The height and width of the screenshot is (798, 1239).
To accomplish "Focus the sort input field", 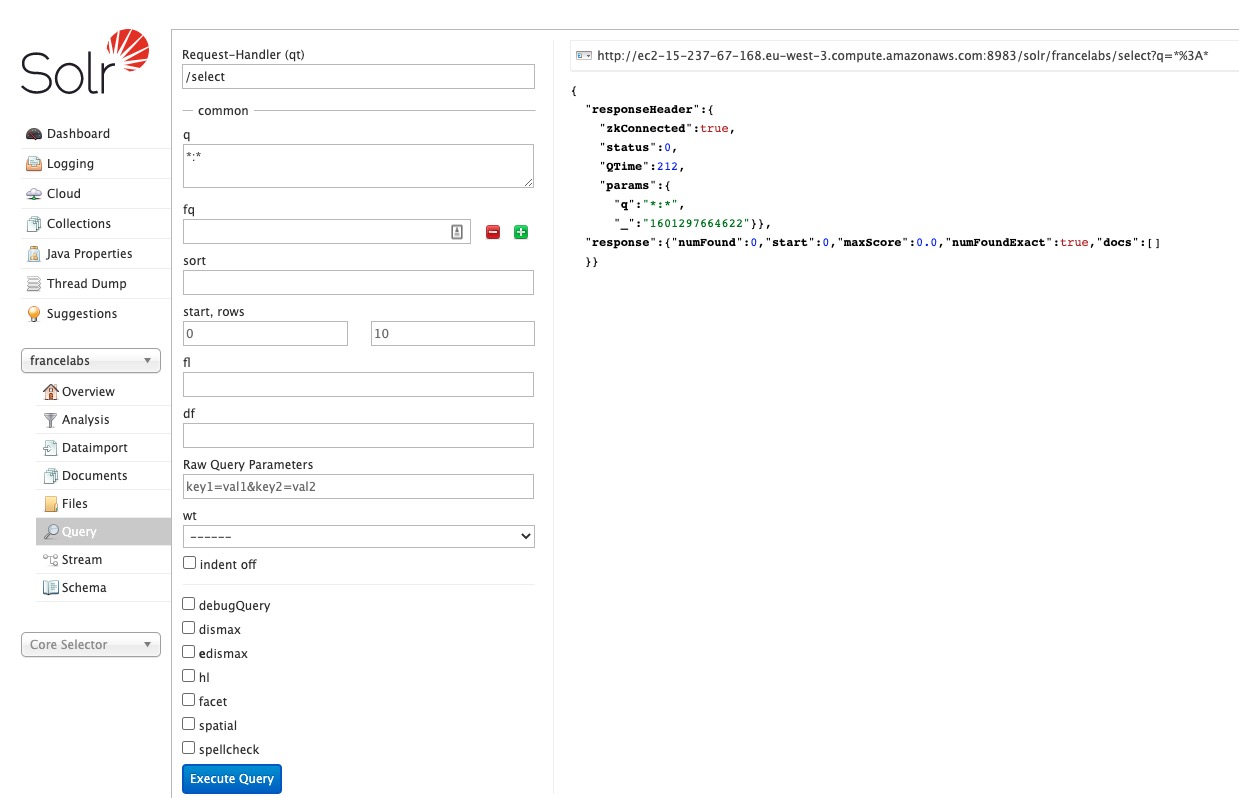I will click(x=358, y=283).
